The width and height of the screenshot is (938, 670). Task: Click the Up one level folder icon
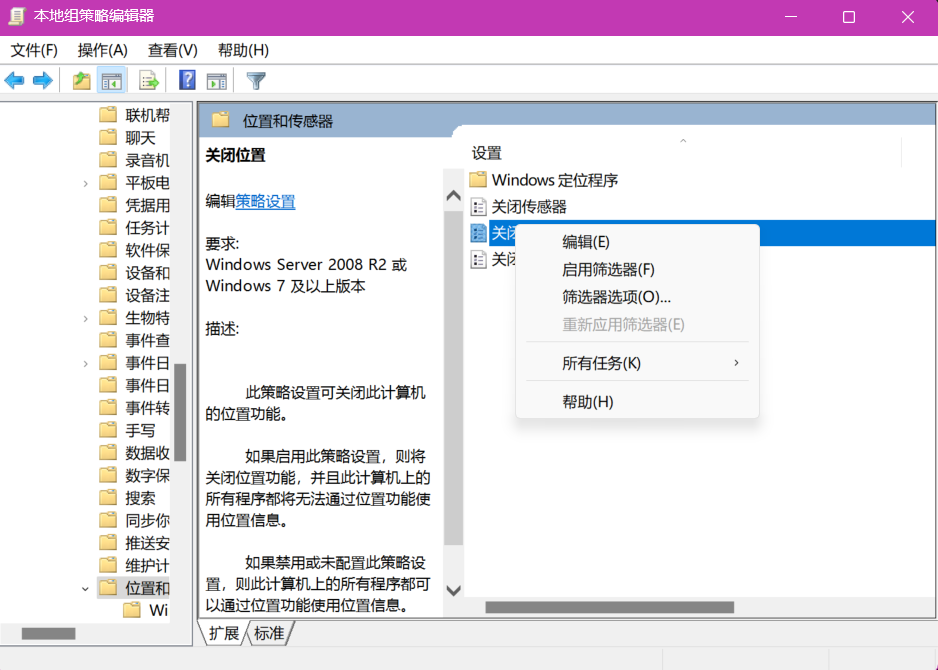click(x=81, y=81)
